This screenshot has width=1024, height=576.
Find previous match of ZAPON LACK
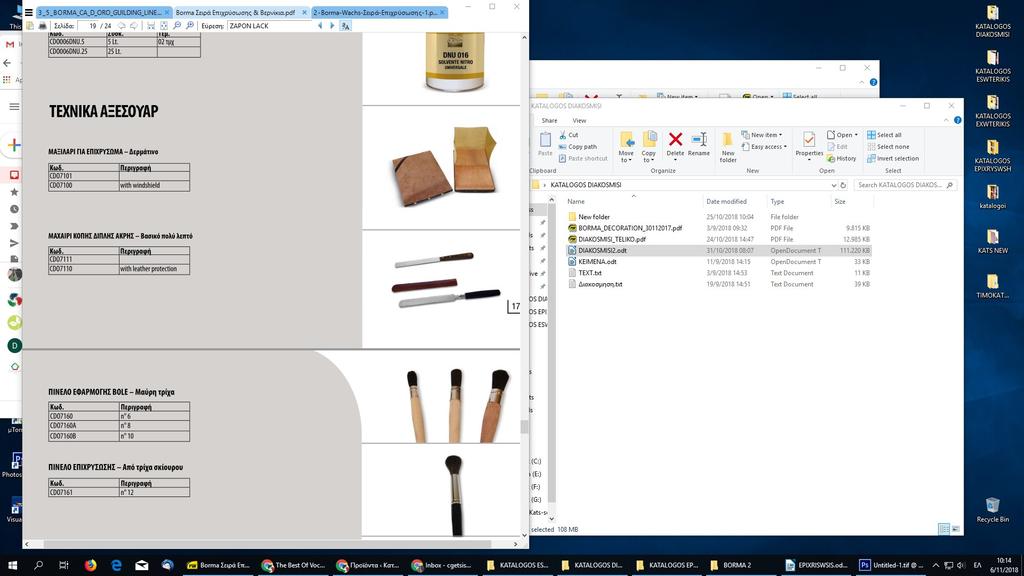point(320,26)
